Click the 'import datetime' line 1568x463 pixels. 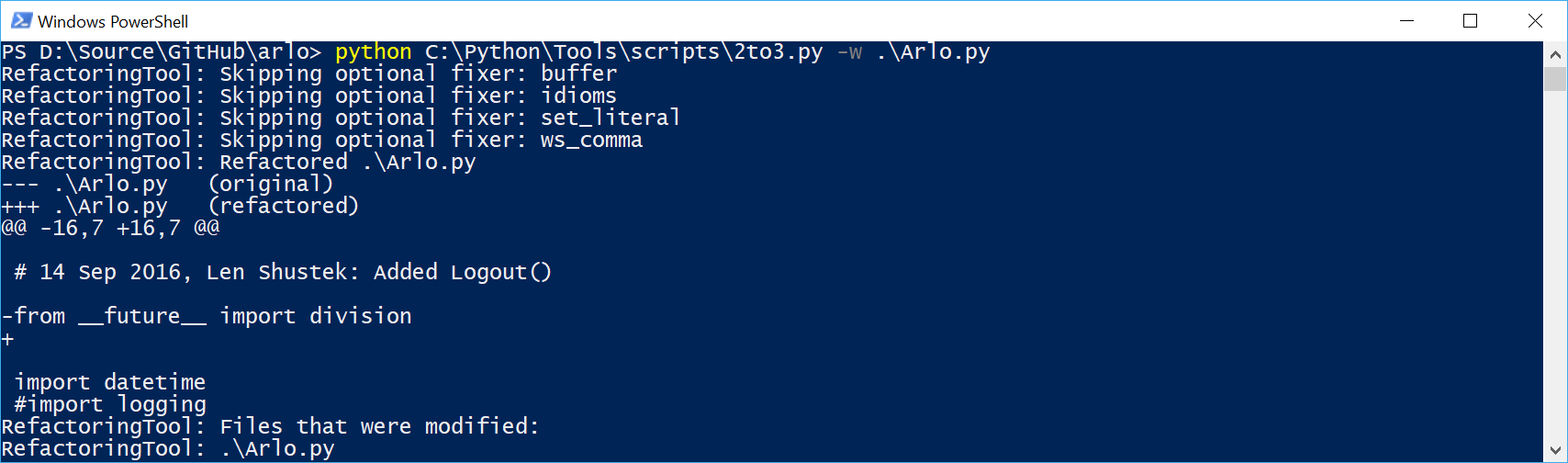point(110,383)
